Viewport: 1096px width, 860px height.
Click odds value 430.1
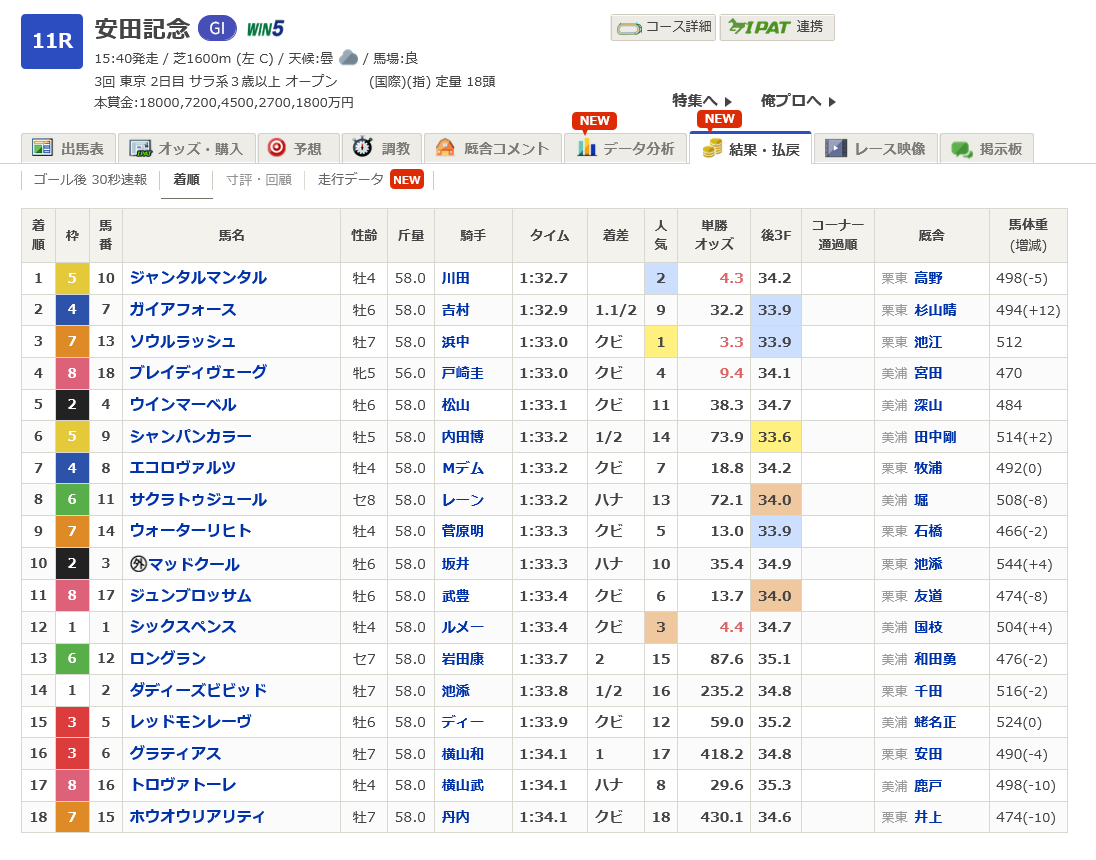pos(721,817)
